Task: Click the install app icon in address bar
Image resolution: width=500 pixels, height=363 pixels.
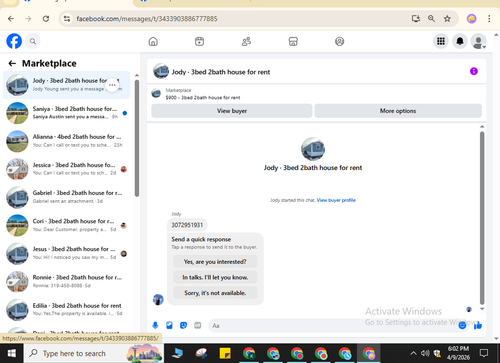Action: pos(416,19)
